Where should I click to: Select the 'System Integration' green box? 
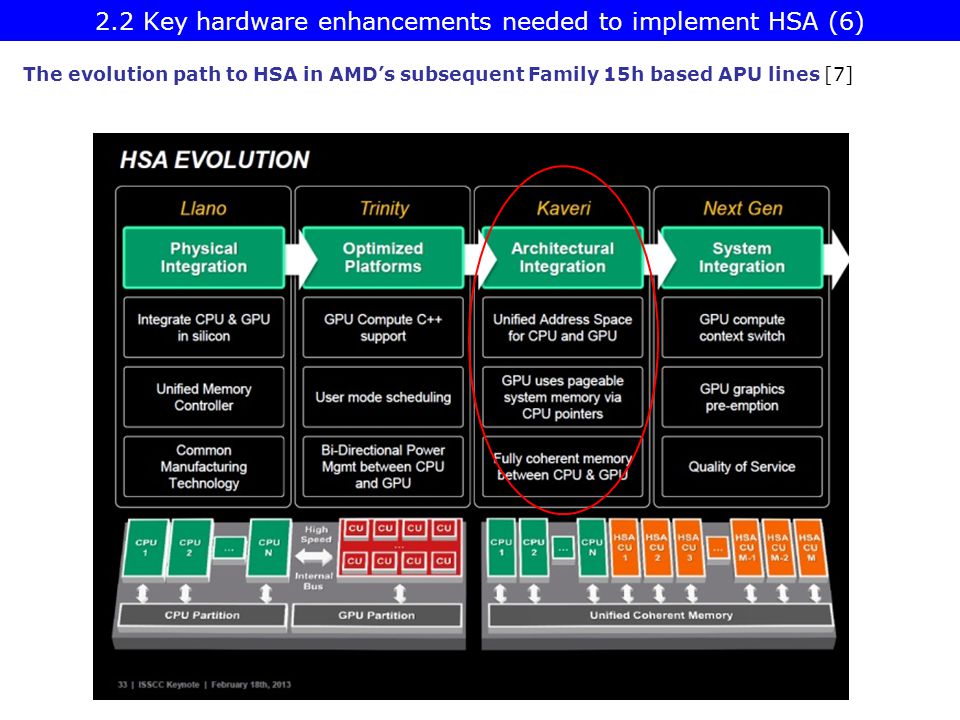(742, 257)
